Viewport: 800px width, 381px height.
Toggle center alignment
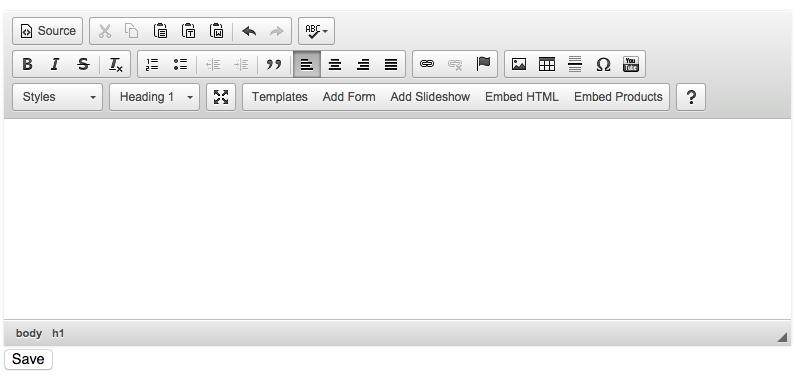335,64
